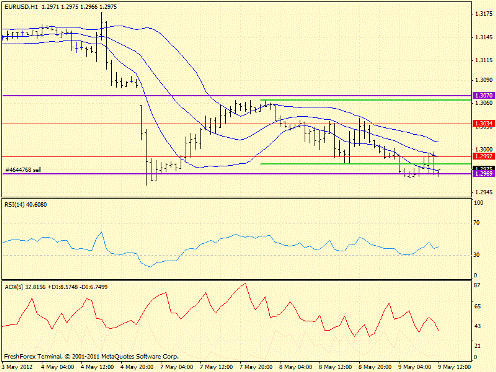Click the RSI scale value 70
This screenshot has height=372, width=496.
coord(477,222)
